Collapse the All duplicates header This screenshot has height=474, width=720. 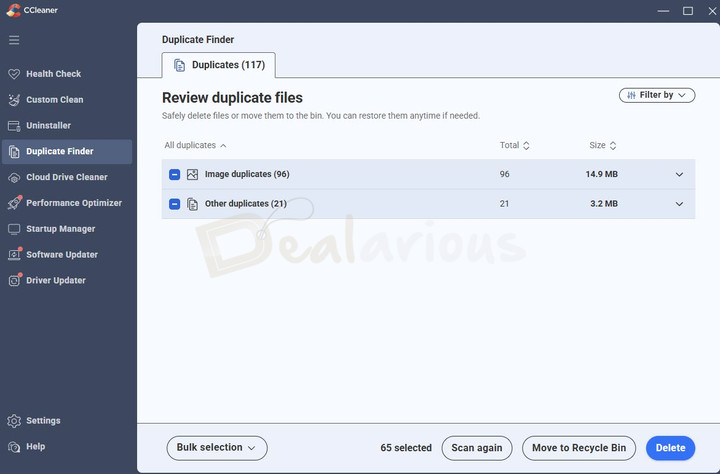point(195,146)
